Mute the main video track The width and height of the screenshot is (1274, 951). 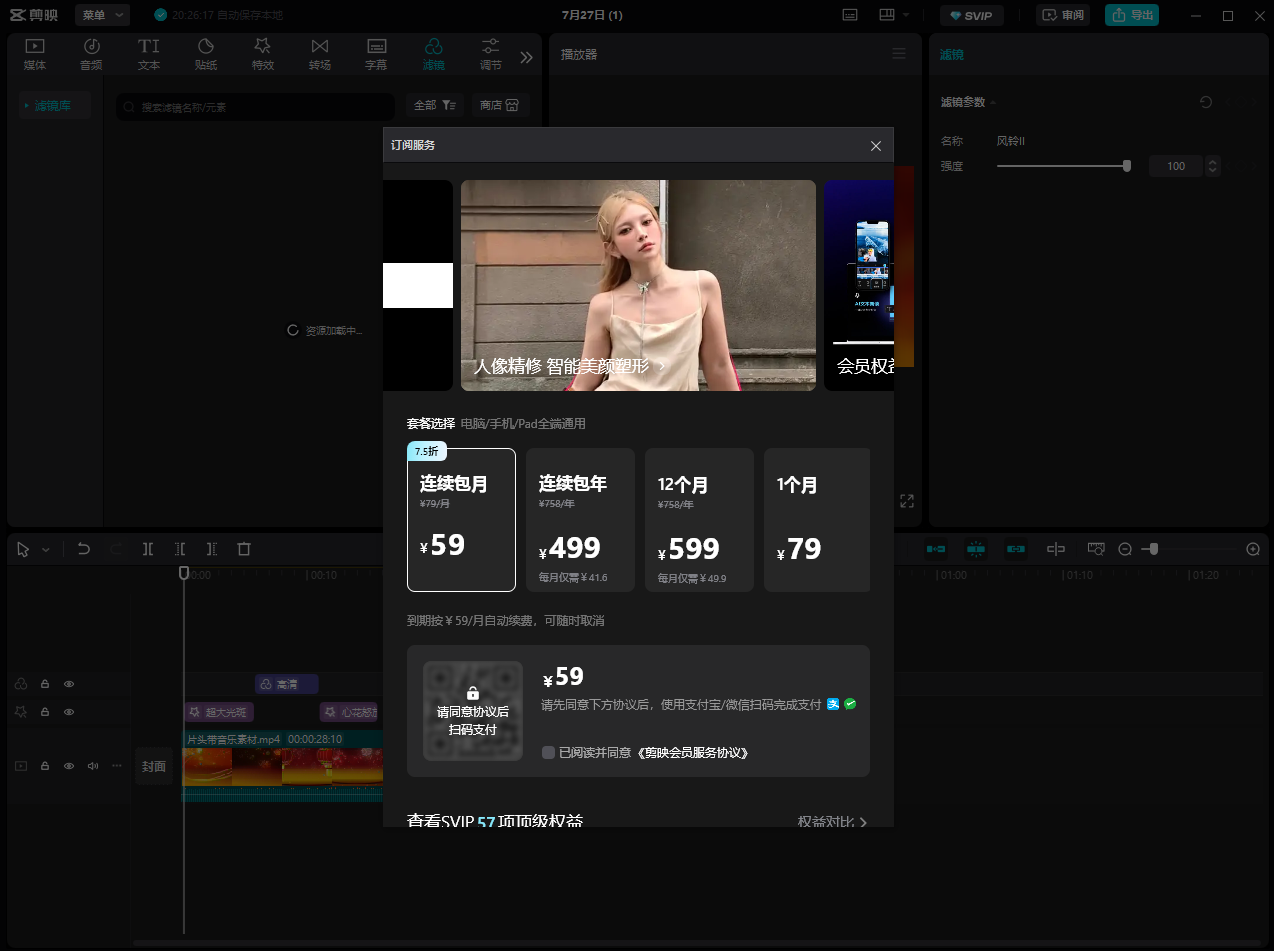(x=93, y=766)
